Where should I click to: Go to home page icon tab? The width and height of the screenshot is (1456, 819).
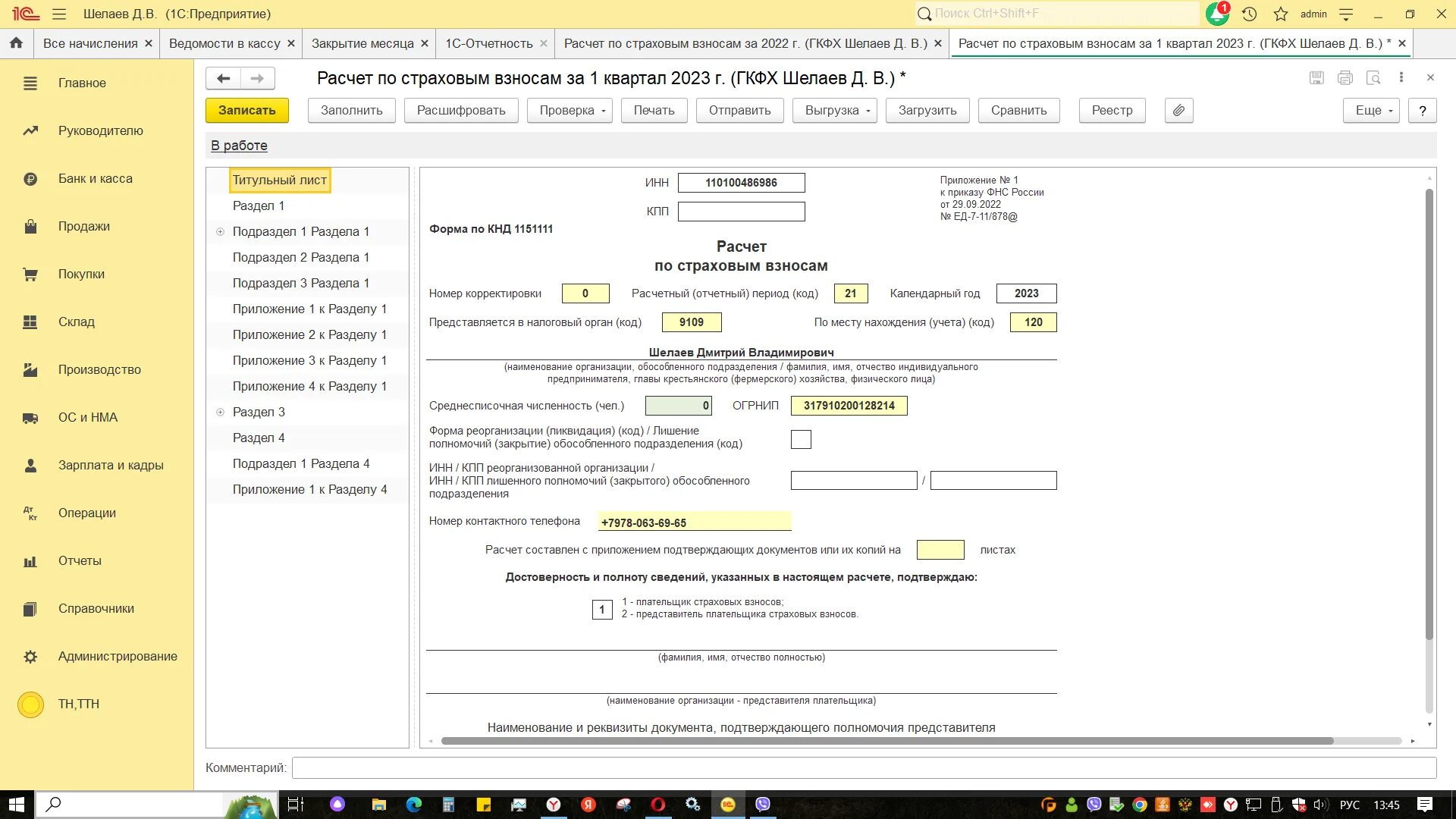click(x=16, y=43)
